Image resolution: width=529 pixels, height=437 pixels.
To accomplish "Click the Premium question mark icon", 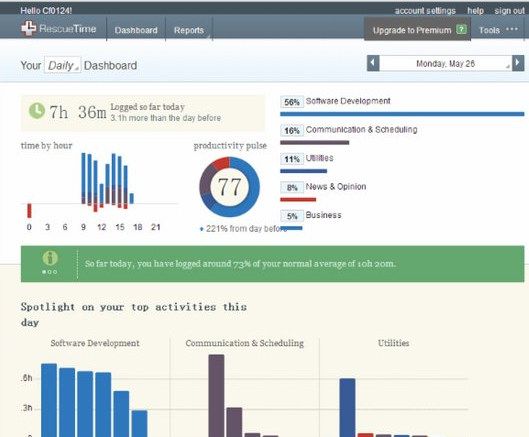I will click(x=461, y=29).
